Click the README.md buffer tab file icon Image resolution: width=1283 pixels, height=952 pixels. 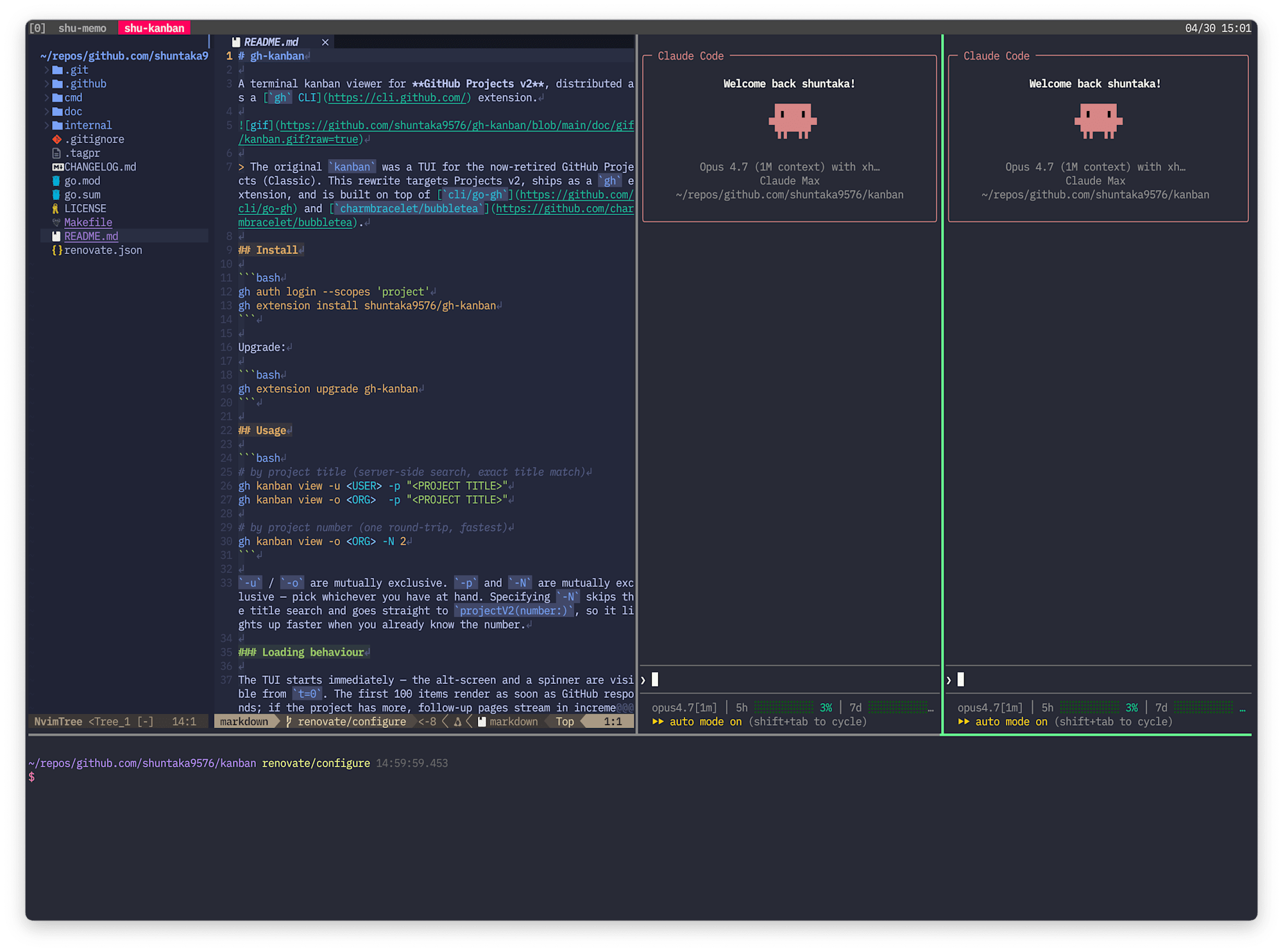coord(236,42)
